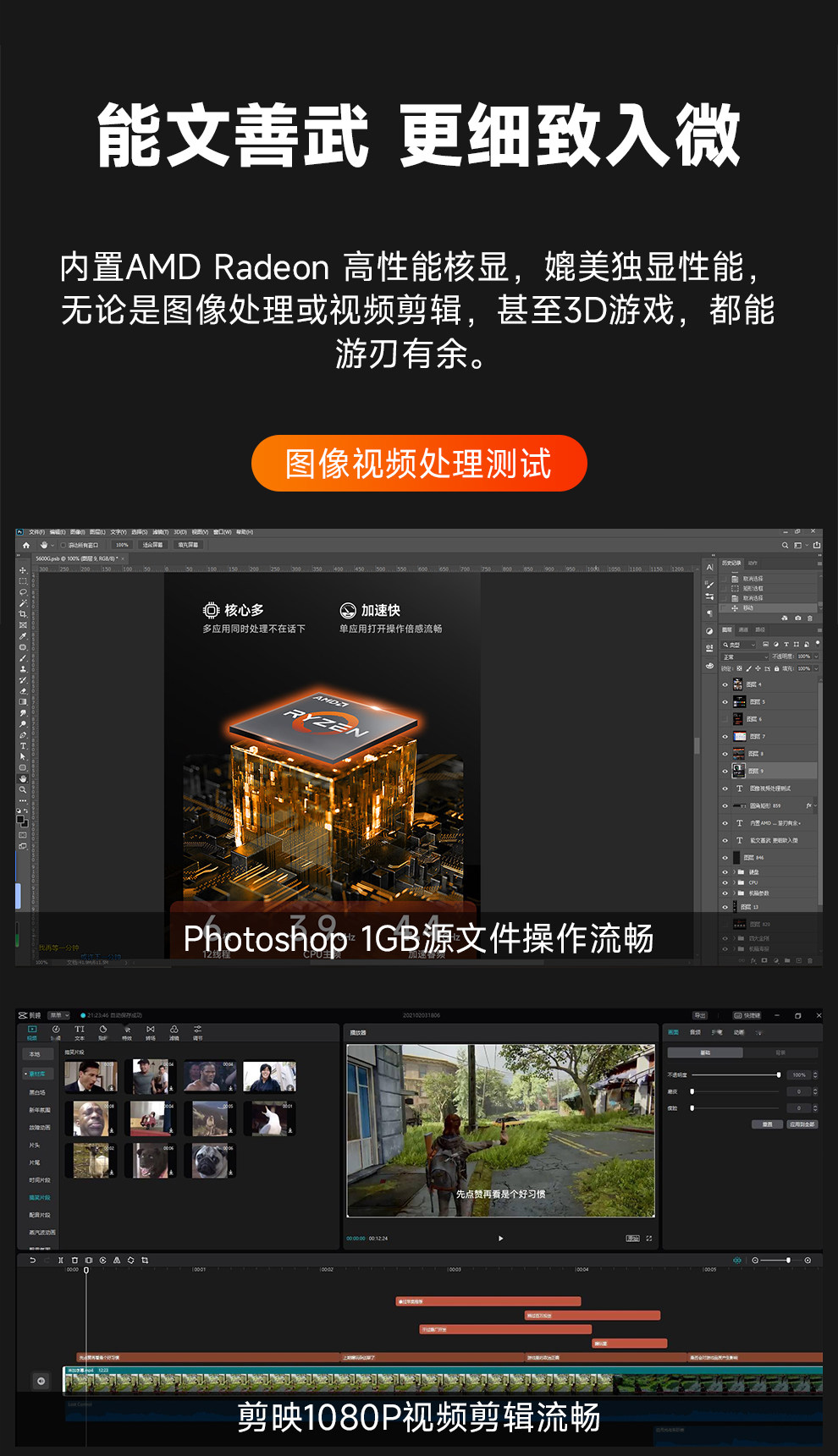Click undo arrow in Jianying timeline toolbar

tap(33, 1261)
